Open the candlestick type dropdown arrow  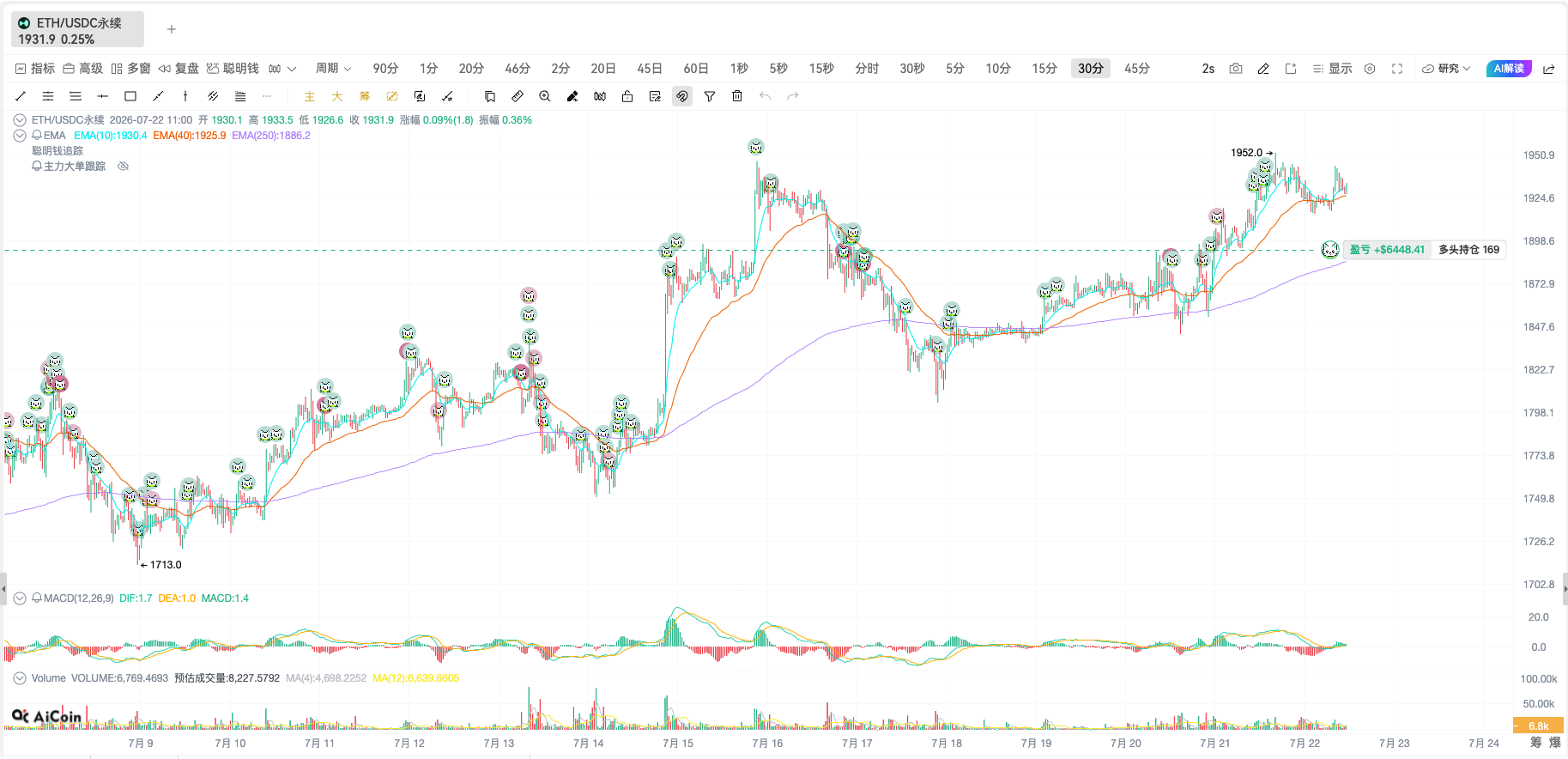pos(292,69)
